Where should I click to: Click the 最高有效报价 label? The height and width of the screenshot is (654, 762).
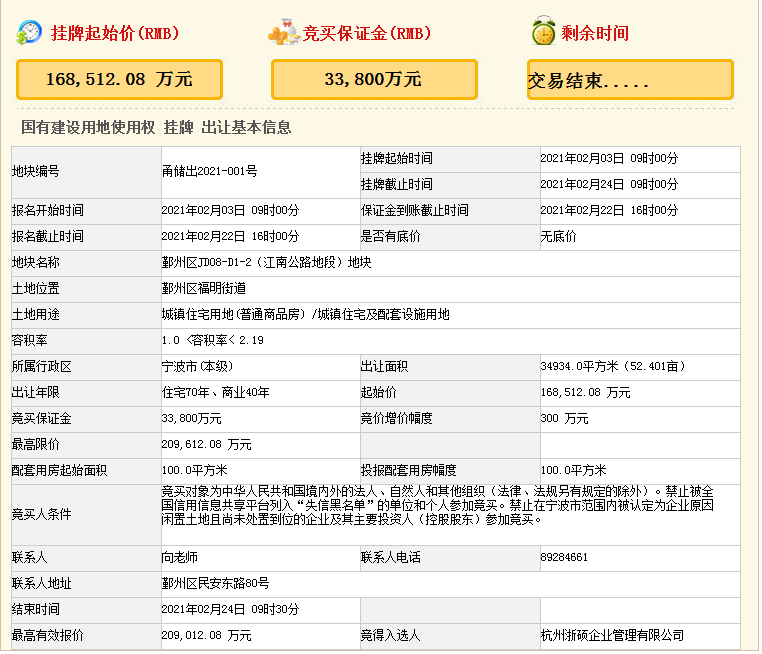48,636
